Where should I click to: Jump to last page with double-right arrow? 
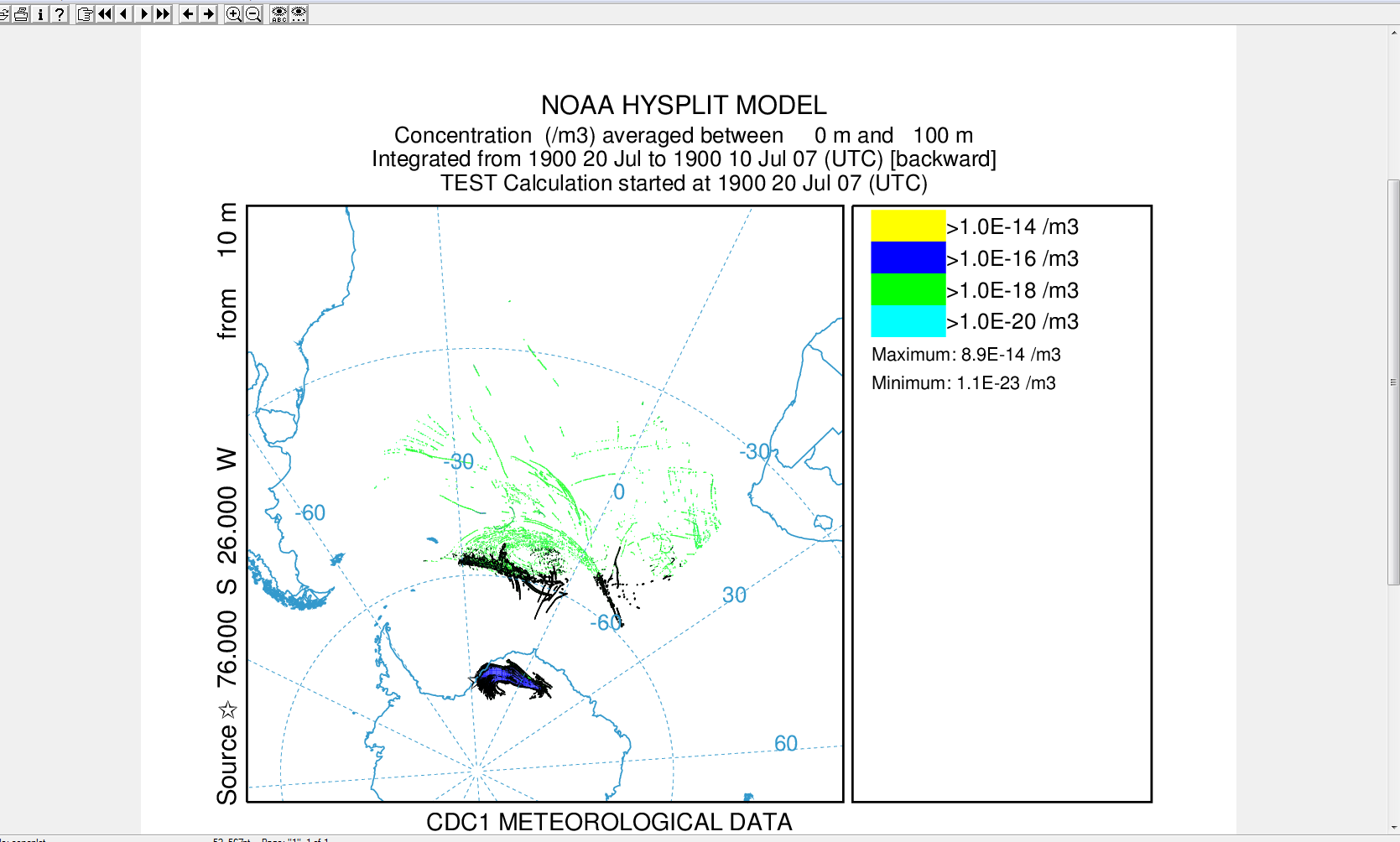click(163, 13)
